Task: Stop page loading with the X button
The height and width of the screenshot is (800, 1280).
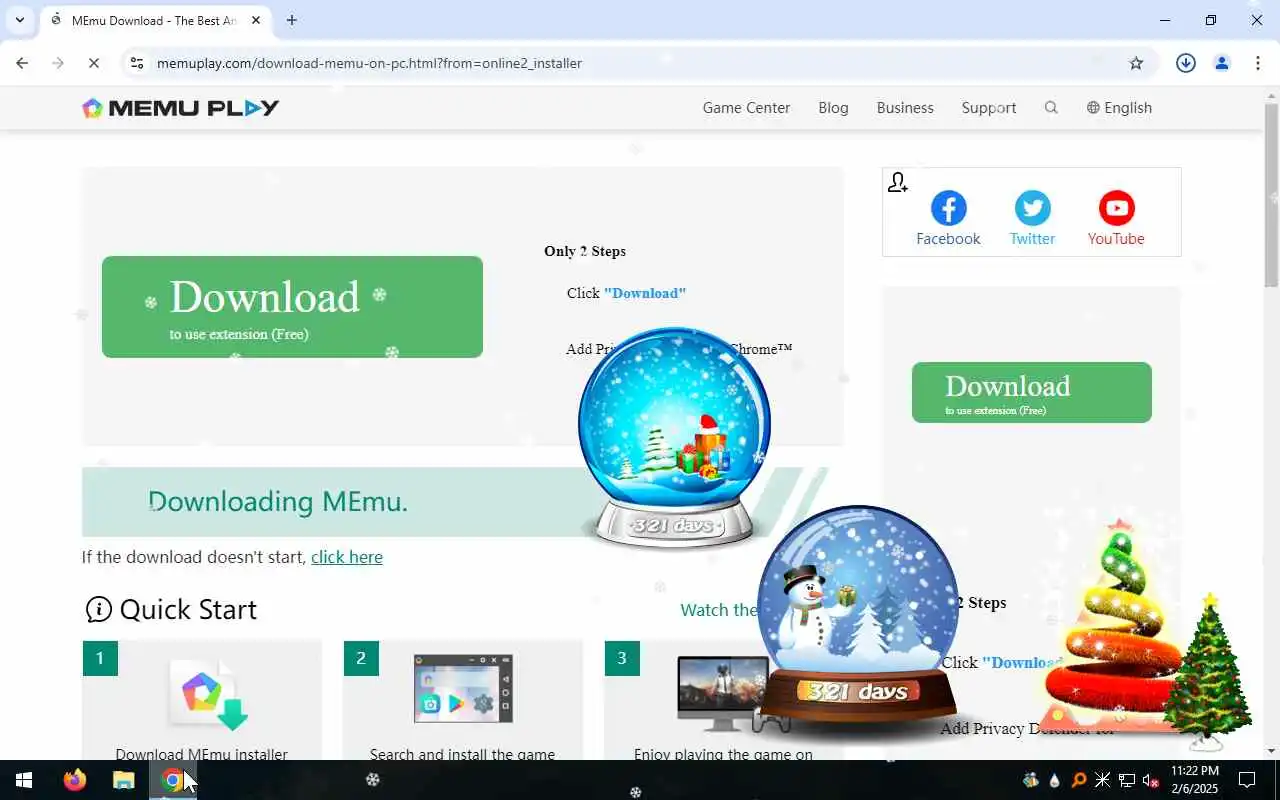Action: coord(94,63)
